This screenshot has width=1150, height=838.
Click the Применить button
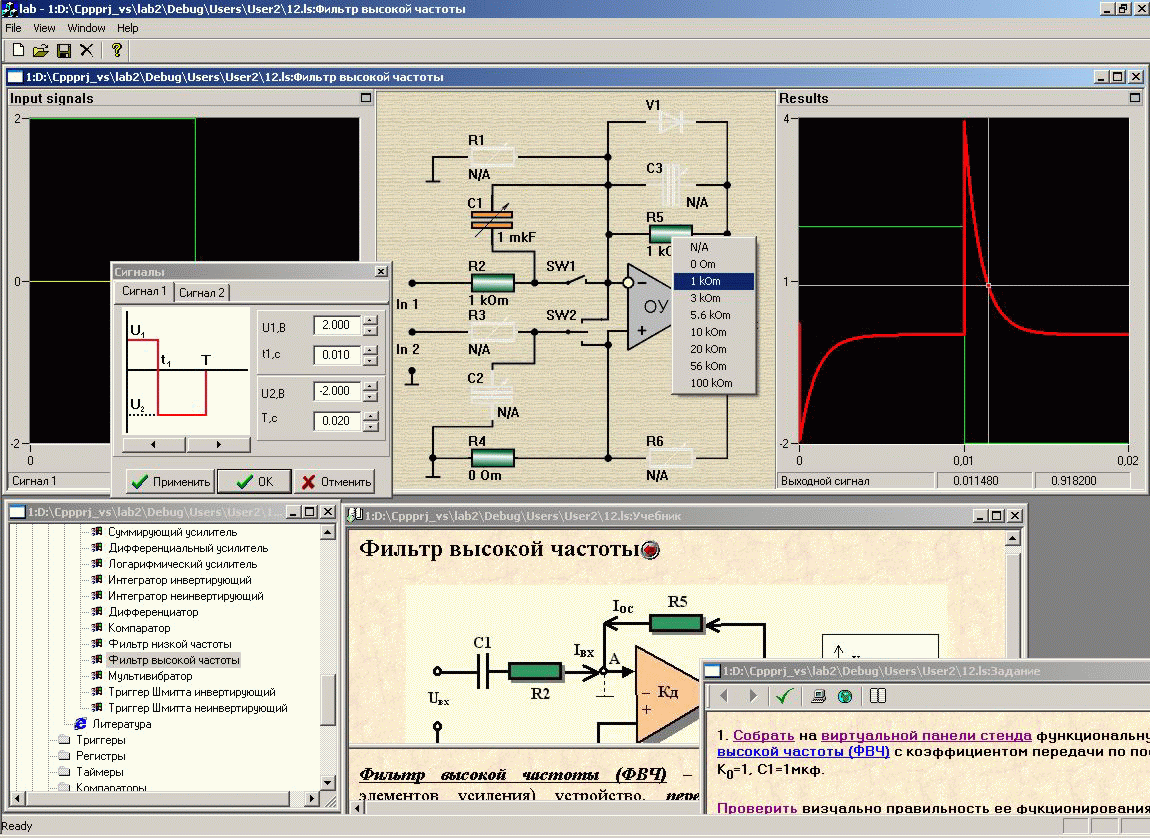pos(170,482)
